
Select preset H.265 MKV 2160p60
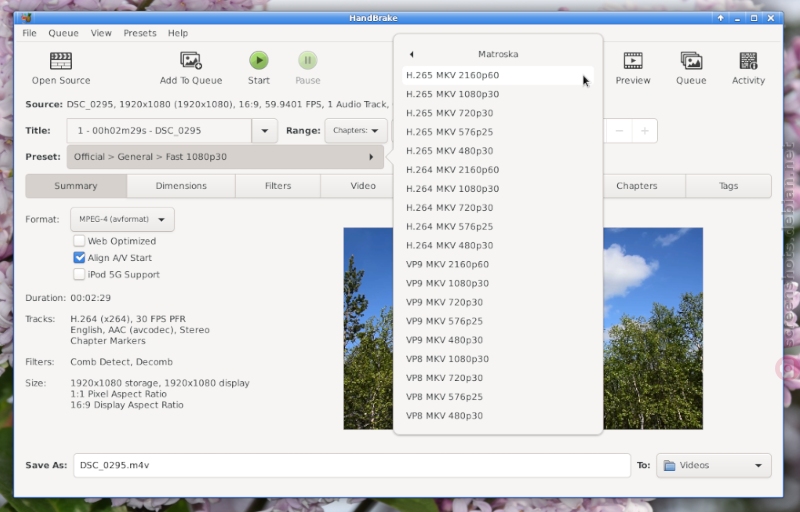tap(497, 75)
